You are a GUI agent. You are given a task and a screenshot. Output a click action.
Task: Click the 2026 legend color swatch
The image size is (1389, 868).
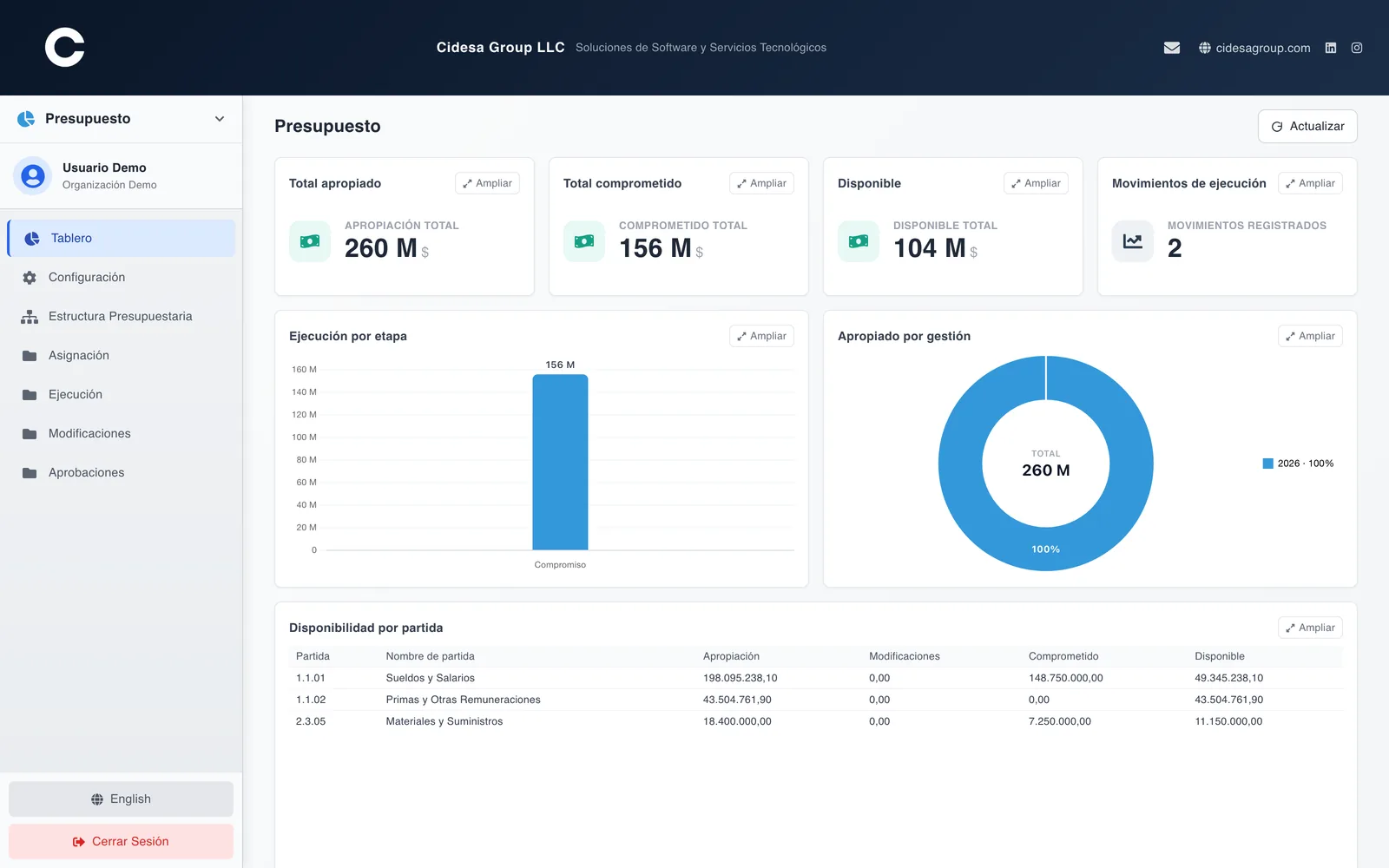[1267, 464]
